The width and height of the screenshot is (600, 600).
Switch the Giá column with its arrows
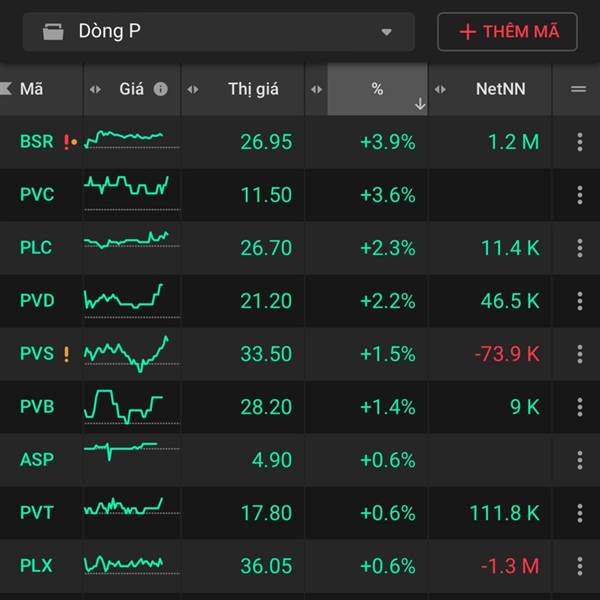tap(95, 90)
